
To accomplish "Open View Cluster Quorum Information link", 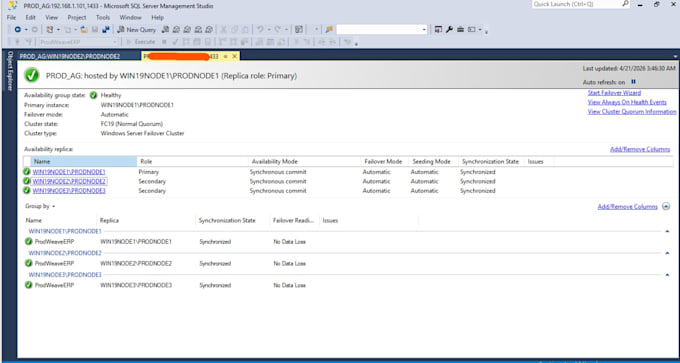I will point(632,112).
